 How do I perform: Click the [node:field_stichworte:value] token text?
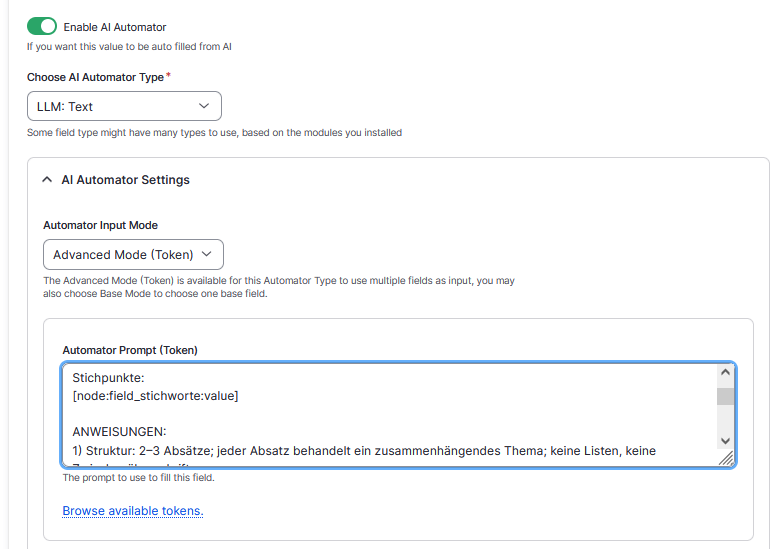pyautogui.click(x=155, y=396)
